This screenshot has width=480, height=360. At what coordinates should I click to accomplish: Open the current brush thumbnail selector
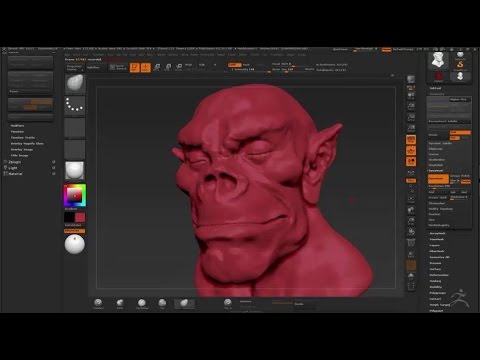click(x=75, y=83)
